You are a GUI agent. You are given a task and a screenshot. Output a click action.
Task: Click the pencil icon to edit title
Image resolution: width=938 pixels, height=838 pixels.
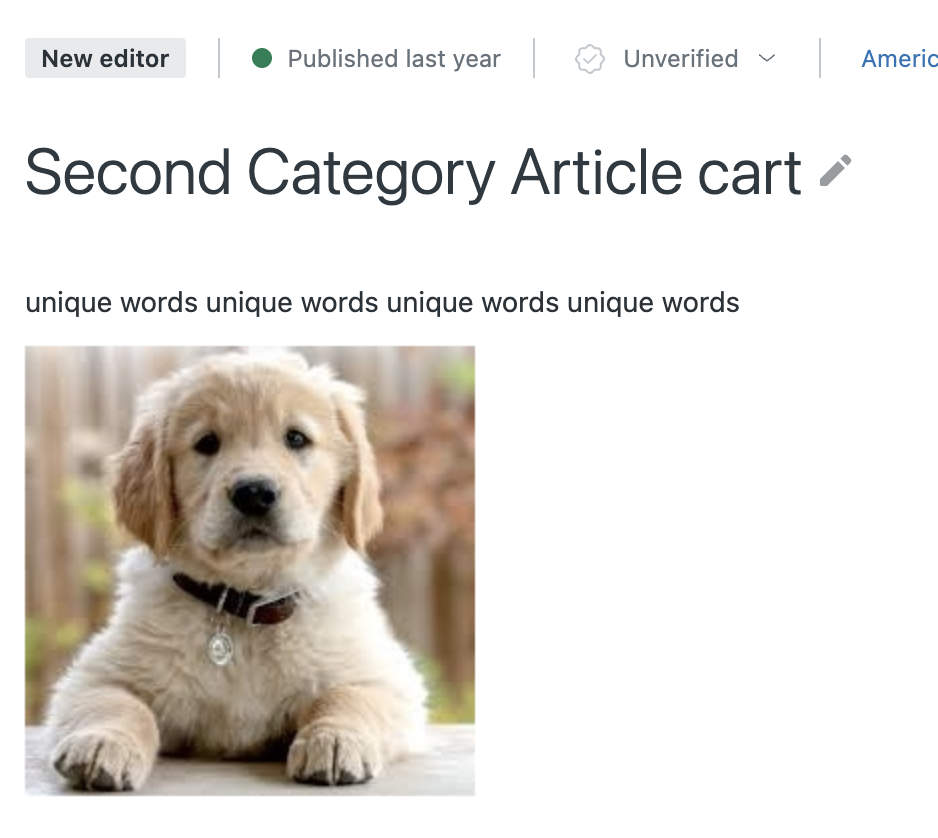(x=835, y=171)
